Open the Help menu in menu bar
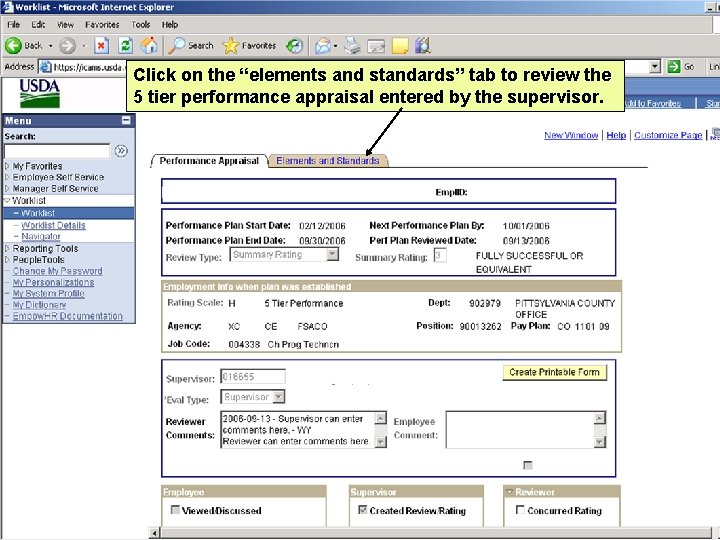The image size is (720, 540). 169,25
